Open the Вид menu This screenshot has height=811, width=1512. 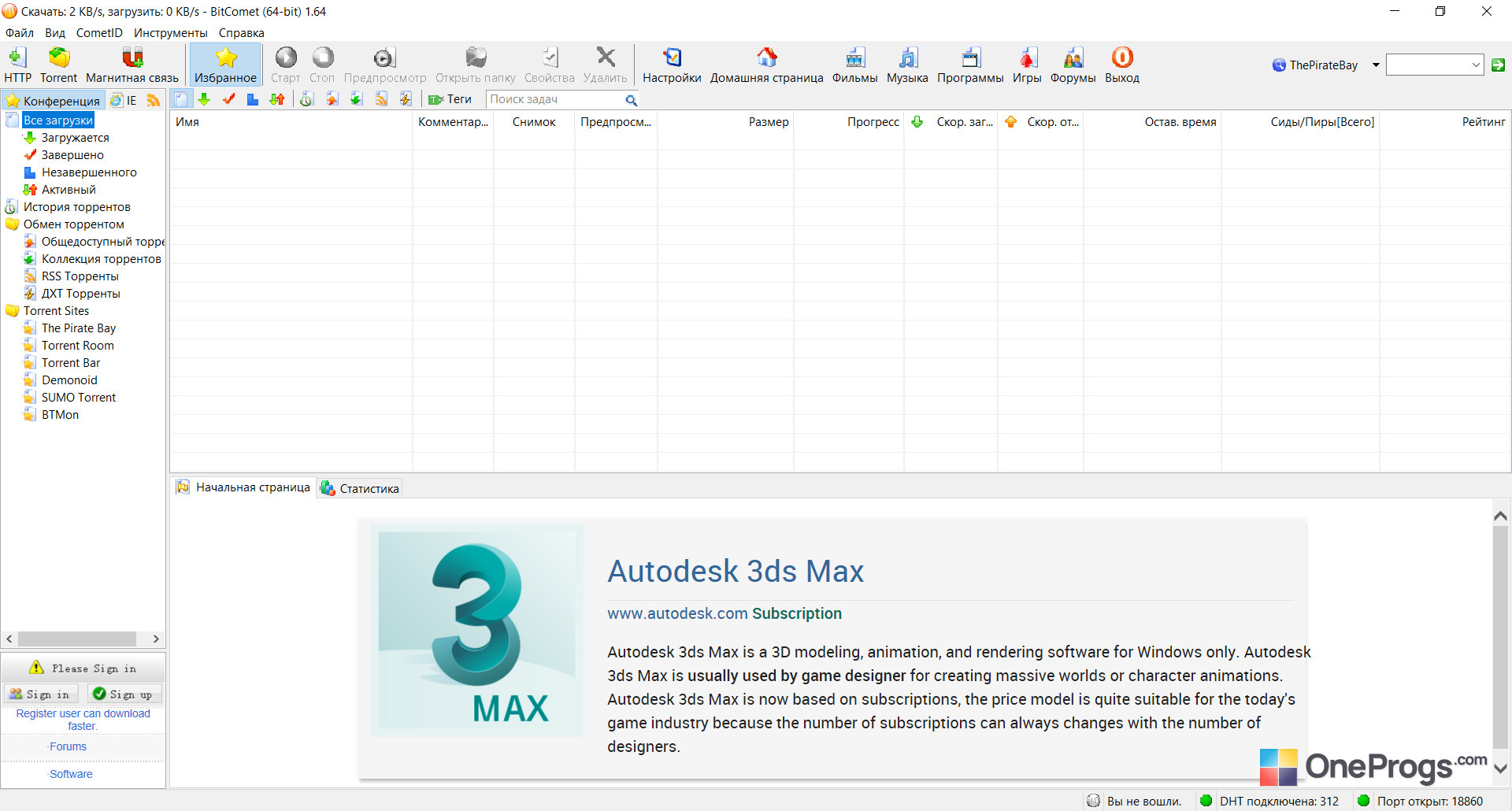(55, 33)
